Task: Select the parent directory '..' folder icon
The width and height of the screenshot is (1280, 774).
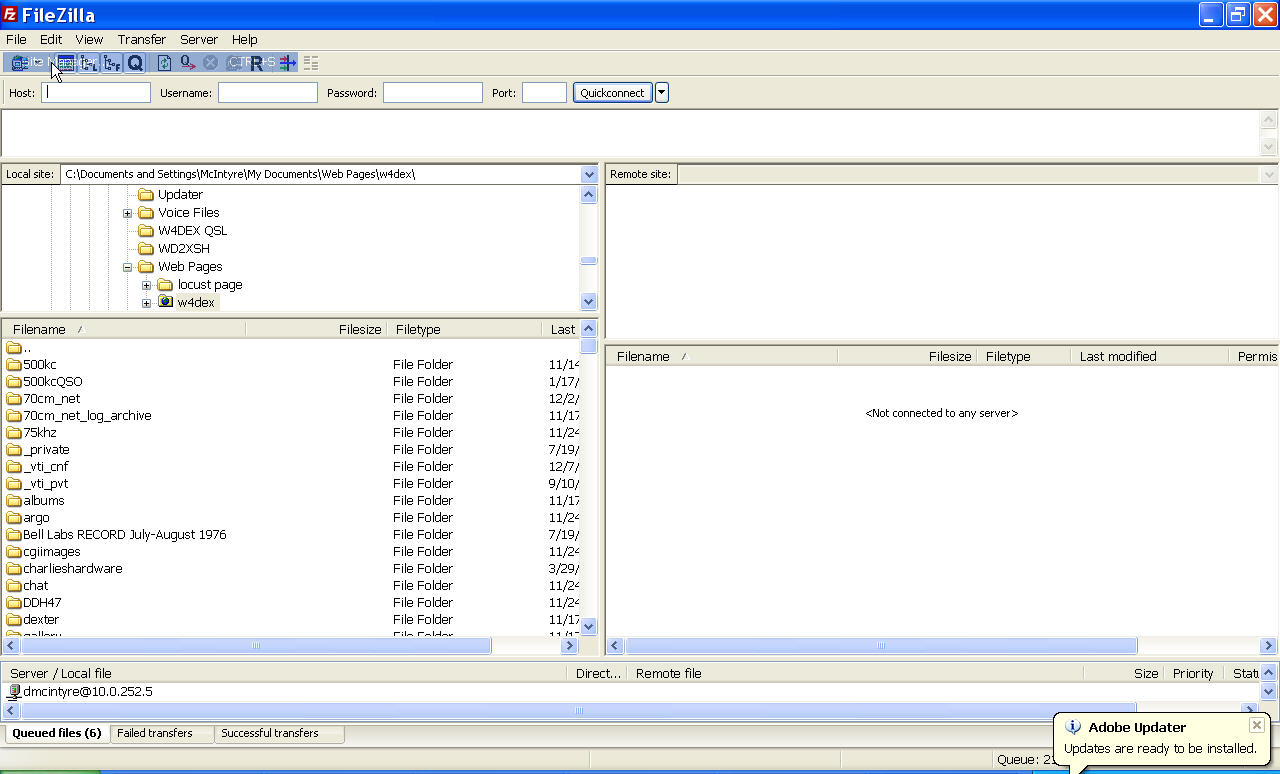Action: [x=14, y=347]
